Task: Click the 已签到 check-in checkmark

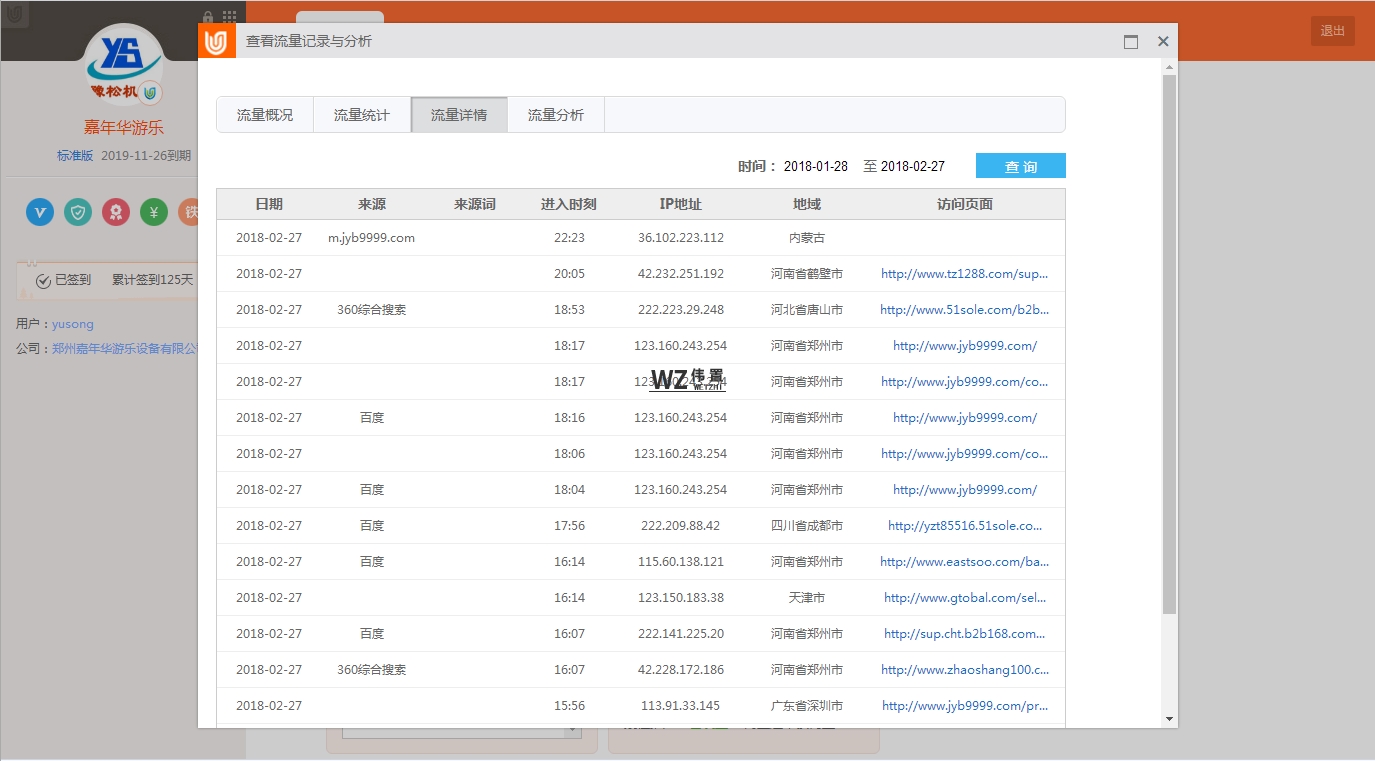Action: click(x=43, y=281)
